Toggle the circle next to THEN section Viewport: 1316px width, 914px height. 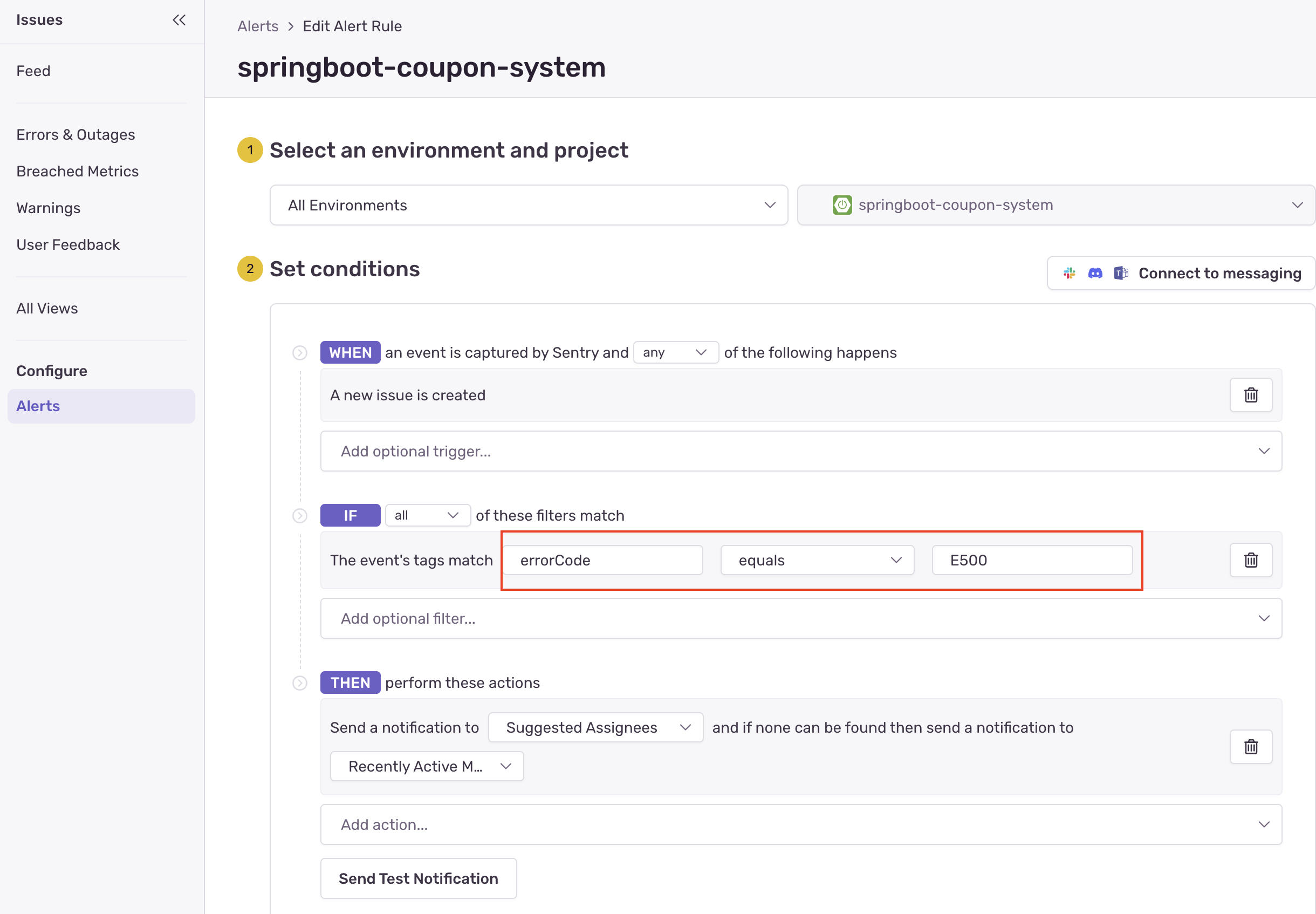tap(300, 683)
